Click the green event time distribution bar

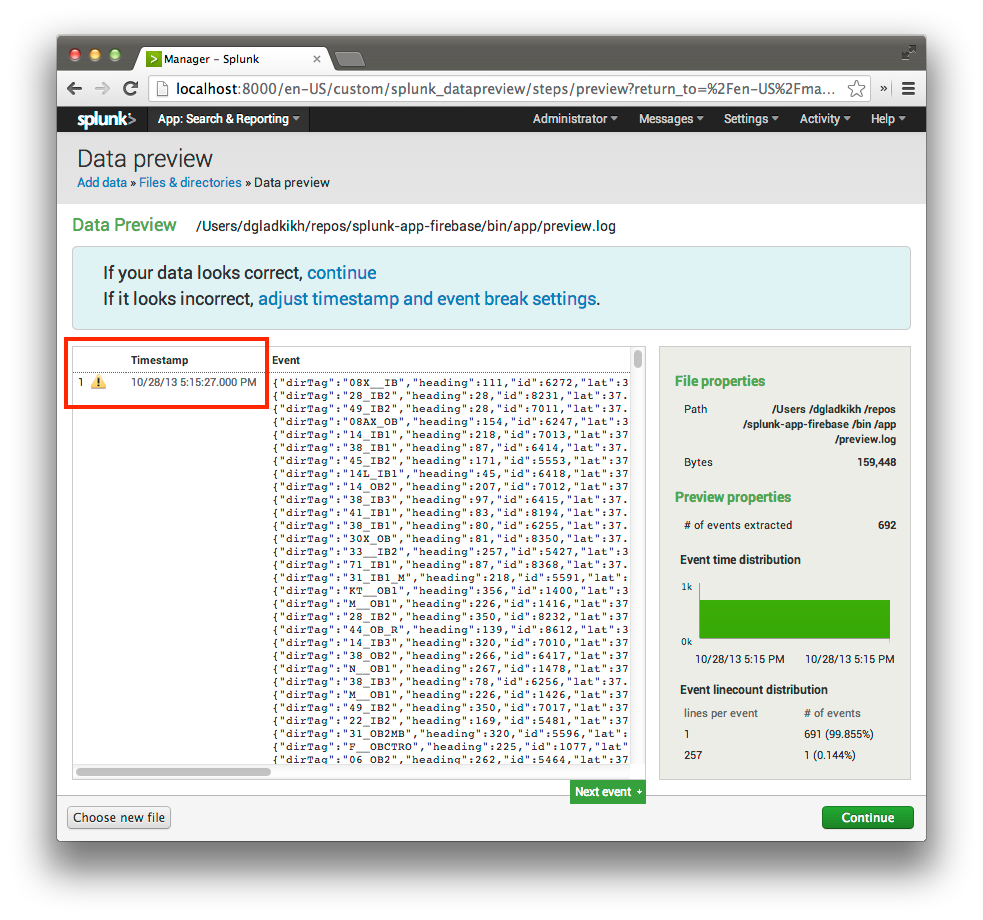click(794, 619)
